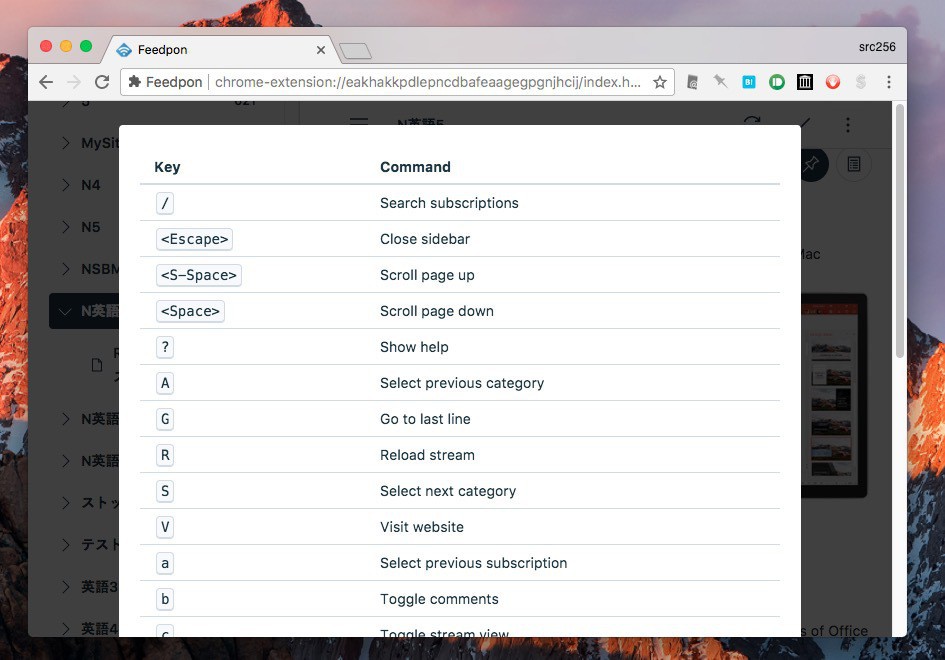
Task: Click the gray pushpin extension icon
Action: tap(720, 82)
